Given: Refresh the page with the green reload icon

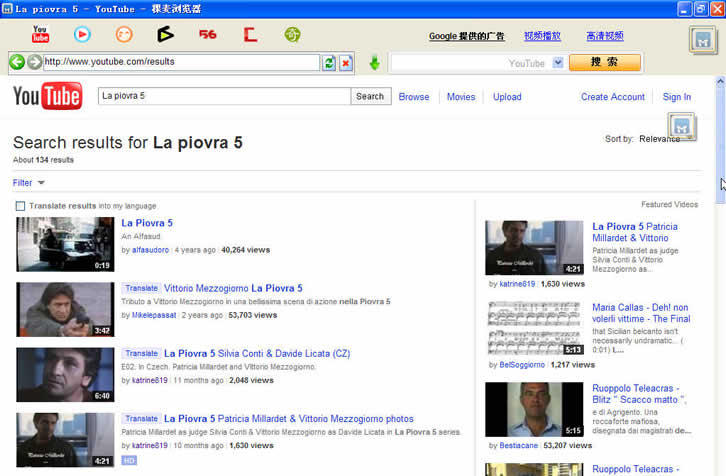Looking at the screenshot, I should pyautogui.click(x=329, y=63).
